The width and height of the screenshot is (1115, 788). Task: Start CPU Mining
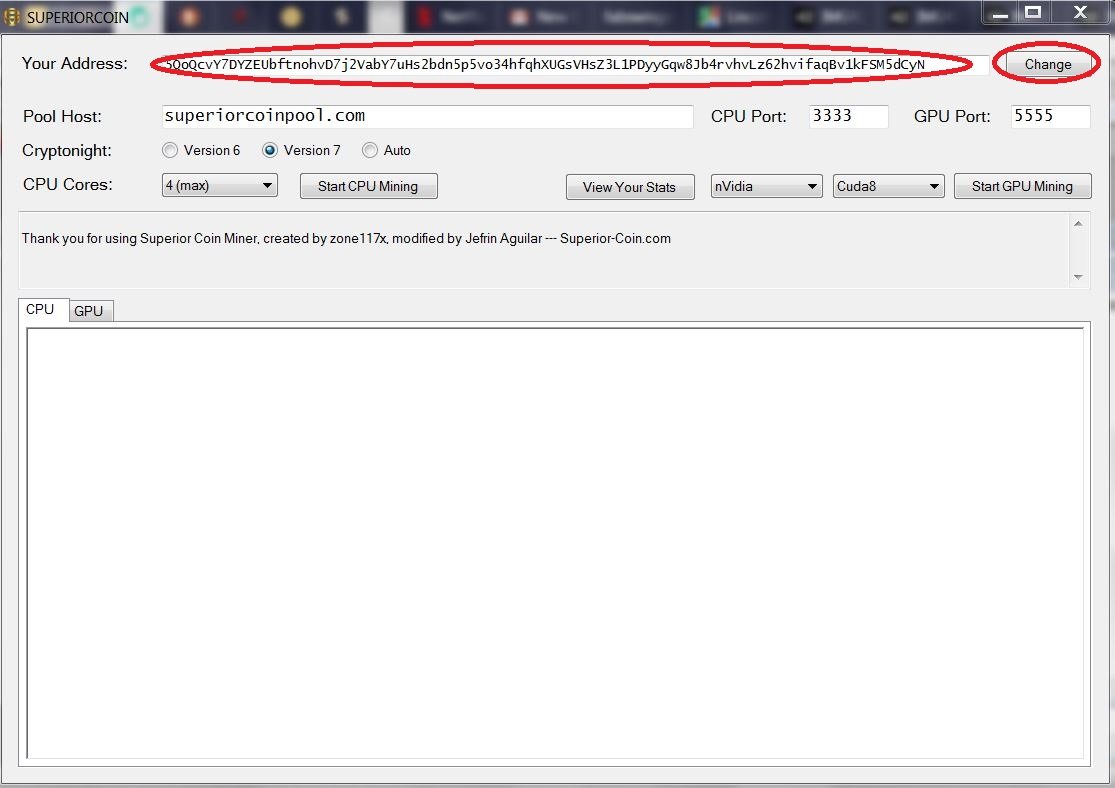click(368, 186)
